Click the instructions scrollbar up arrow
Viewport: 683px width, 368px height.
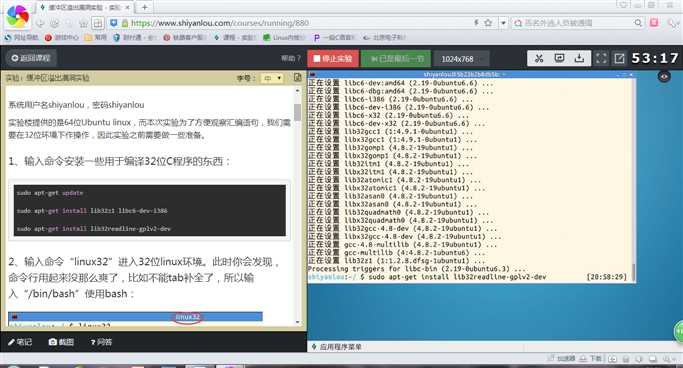[298, 91]
